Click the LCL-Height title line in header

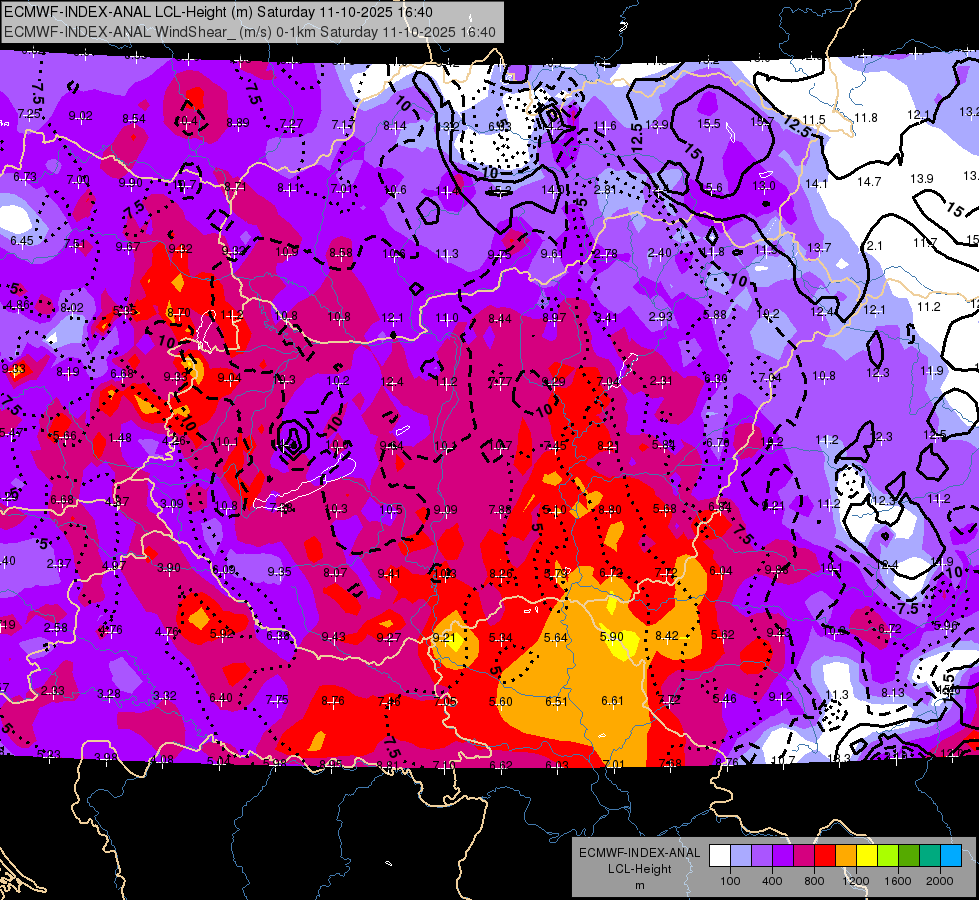point(219,12)
